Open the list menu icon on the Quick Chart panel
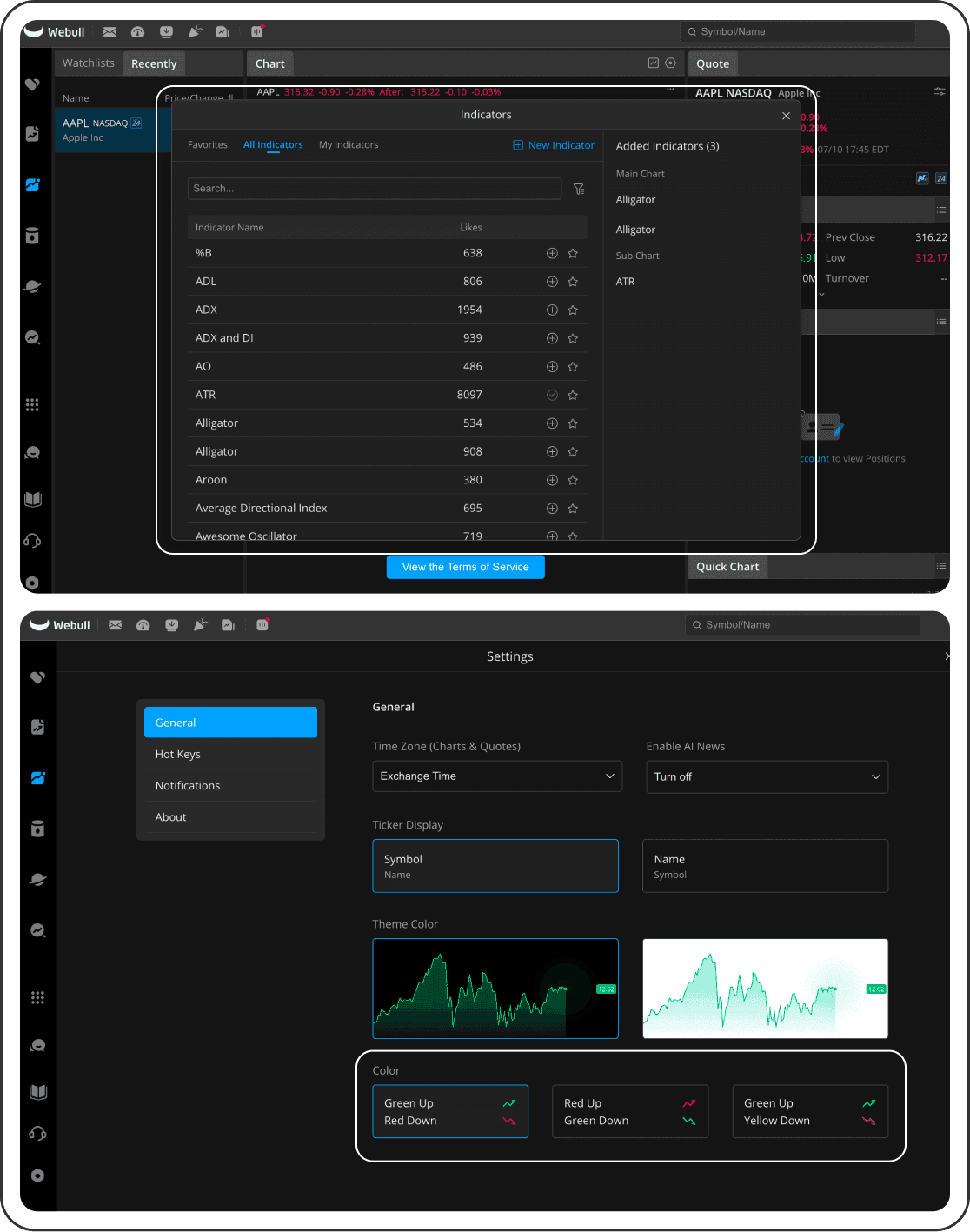The height and width of the screenshot is (1232, 970). coord(941,566)
